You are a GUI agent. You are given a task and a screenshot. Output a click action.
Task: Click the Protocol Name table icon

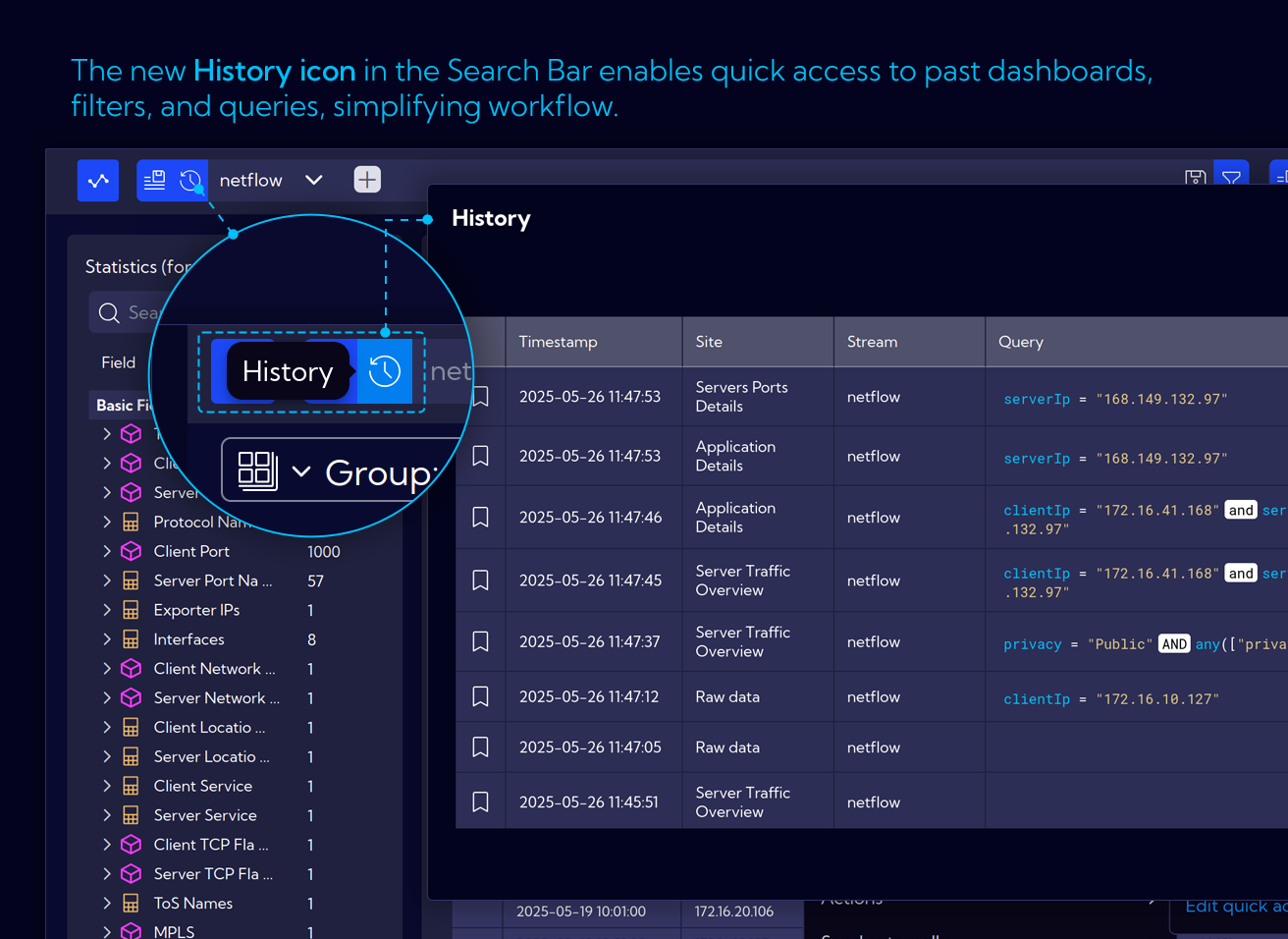[131, 522]
